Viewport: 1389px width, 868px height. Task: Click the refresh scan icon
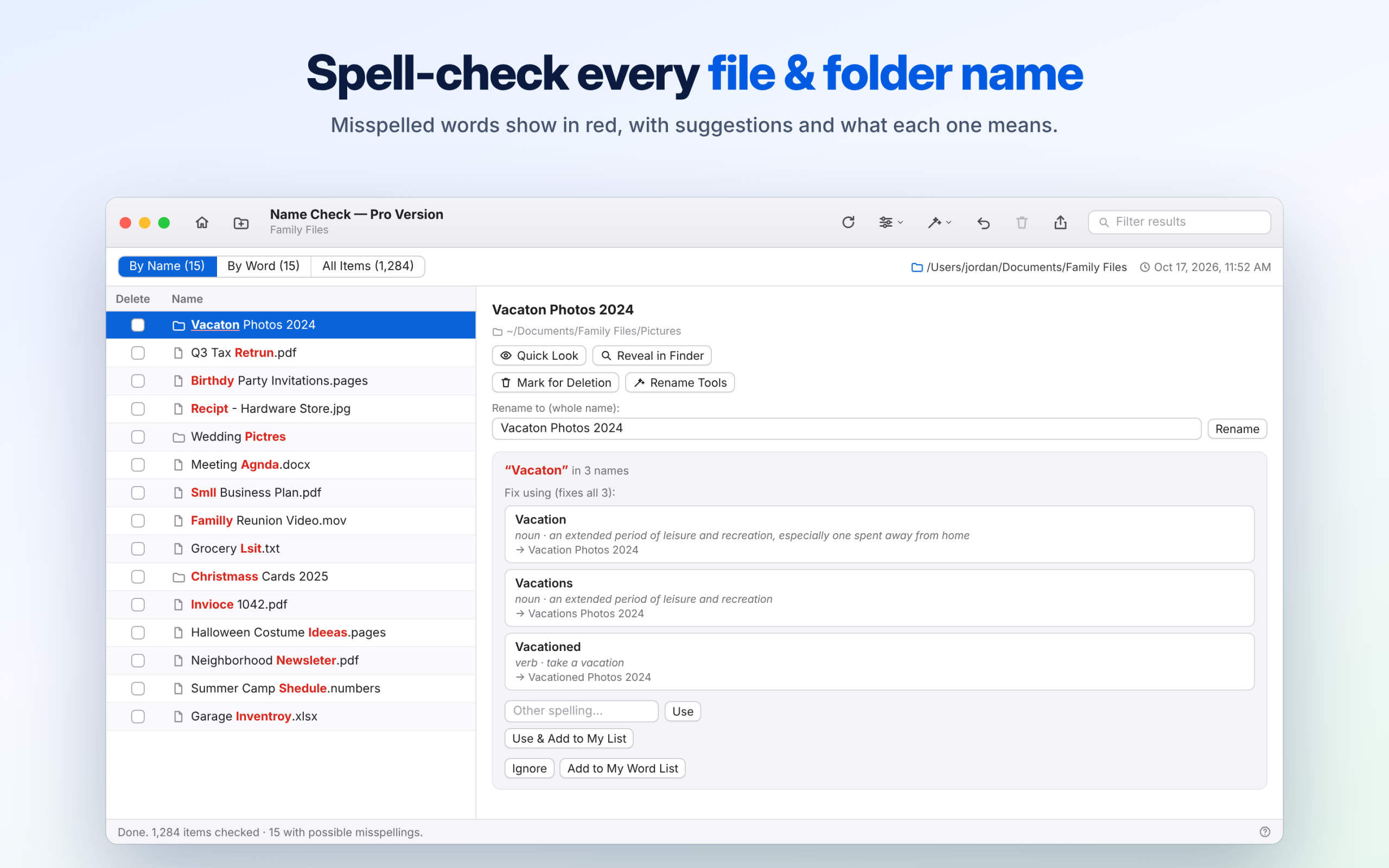click(849, 222)
